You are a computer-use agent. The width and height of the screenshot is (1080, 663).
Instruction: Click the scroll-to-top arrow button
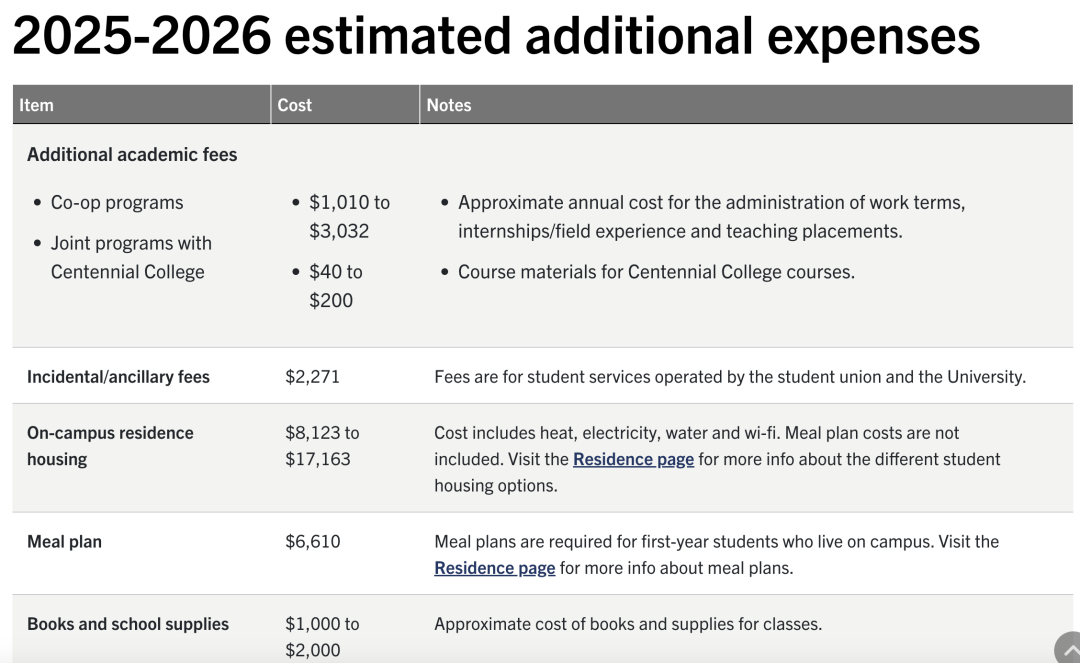pyautogui.click(x=1068, y=649)
